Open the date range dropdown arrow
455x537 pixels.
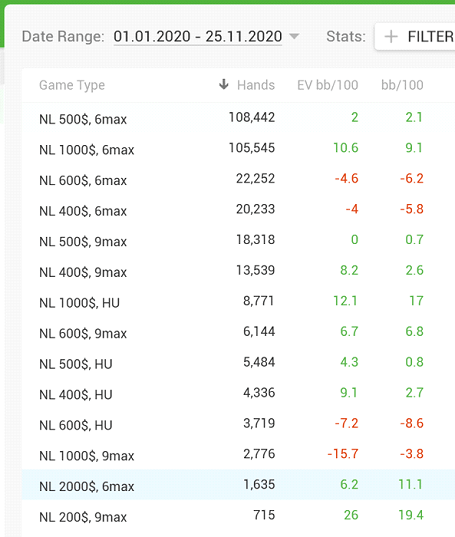(294, 36)
